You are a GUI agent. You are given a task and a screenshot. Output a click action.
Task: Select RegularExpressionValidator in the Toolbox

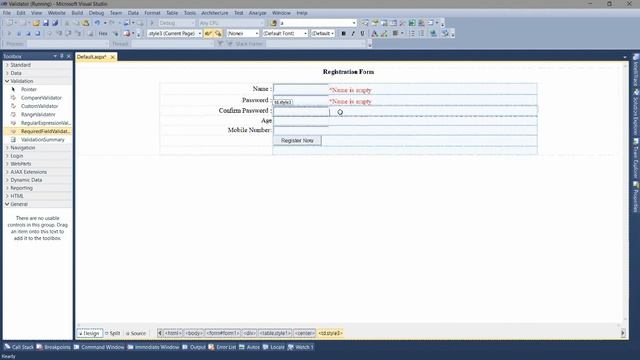[x=46, y=123]
